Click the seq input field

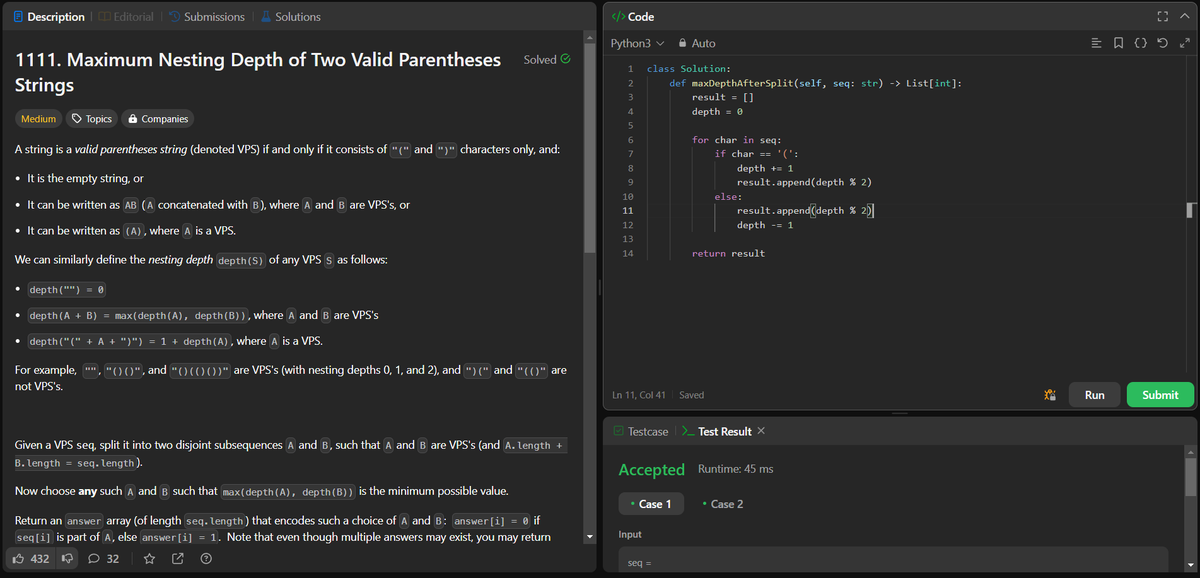[892, 560]
